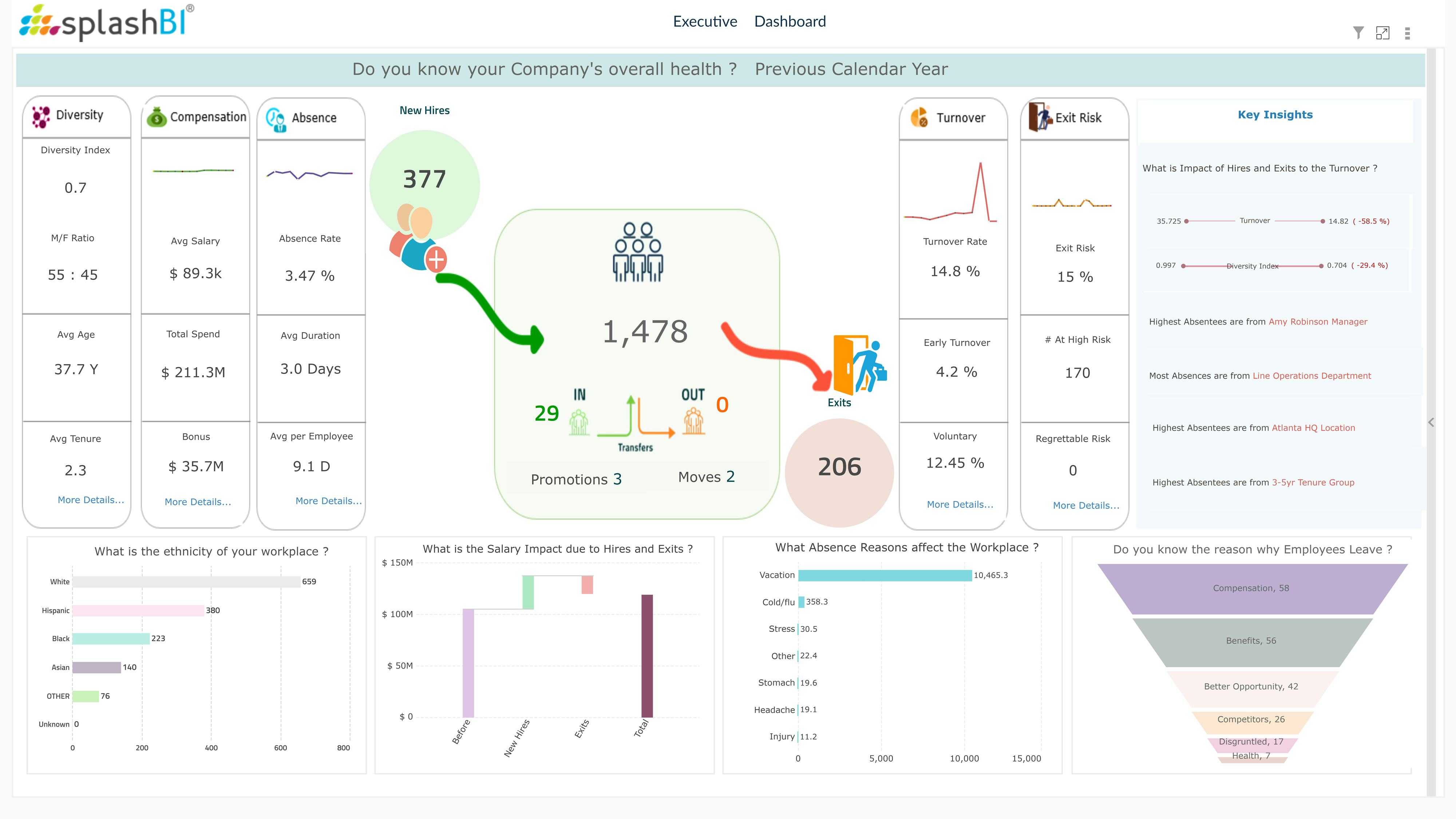Click the Compensation money bag icon
This screenshot has height=819, width=1456.
pos(157,118)
